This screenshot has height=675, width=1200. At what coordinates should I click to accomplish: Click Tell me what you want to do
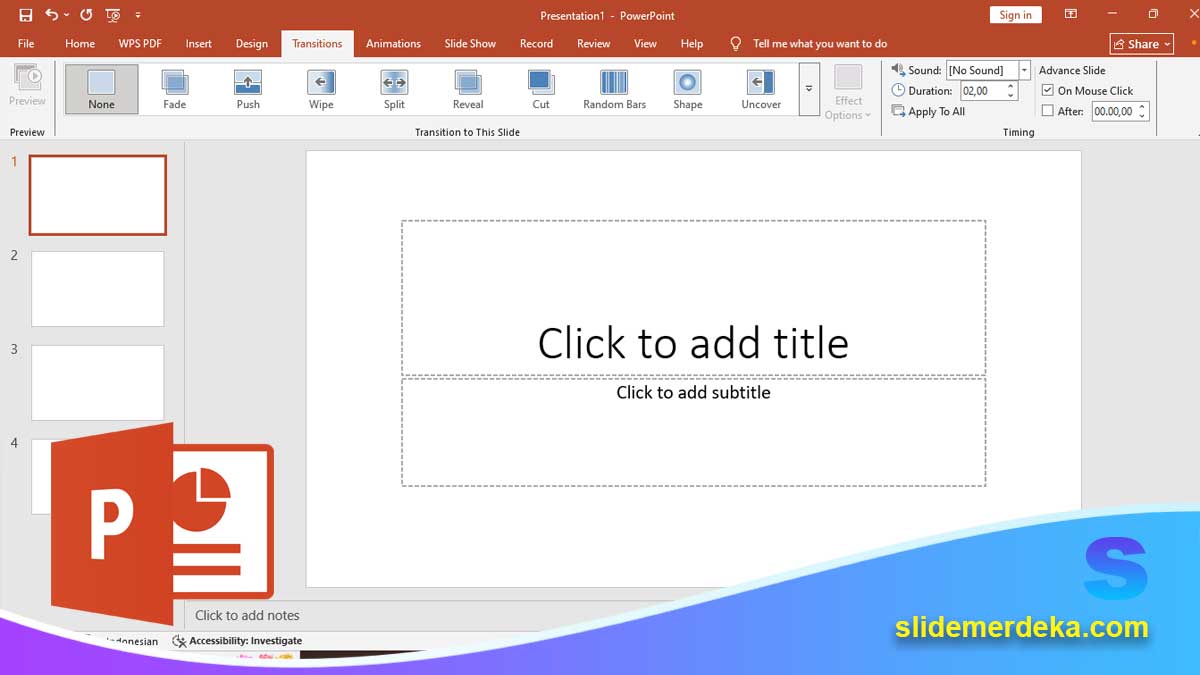click(x=820, y=44)
